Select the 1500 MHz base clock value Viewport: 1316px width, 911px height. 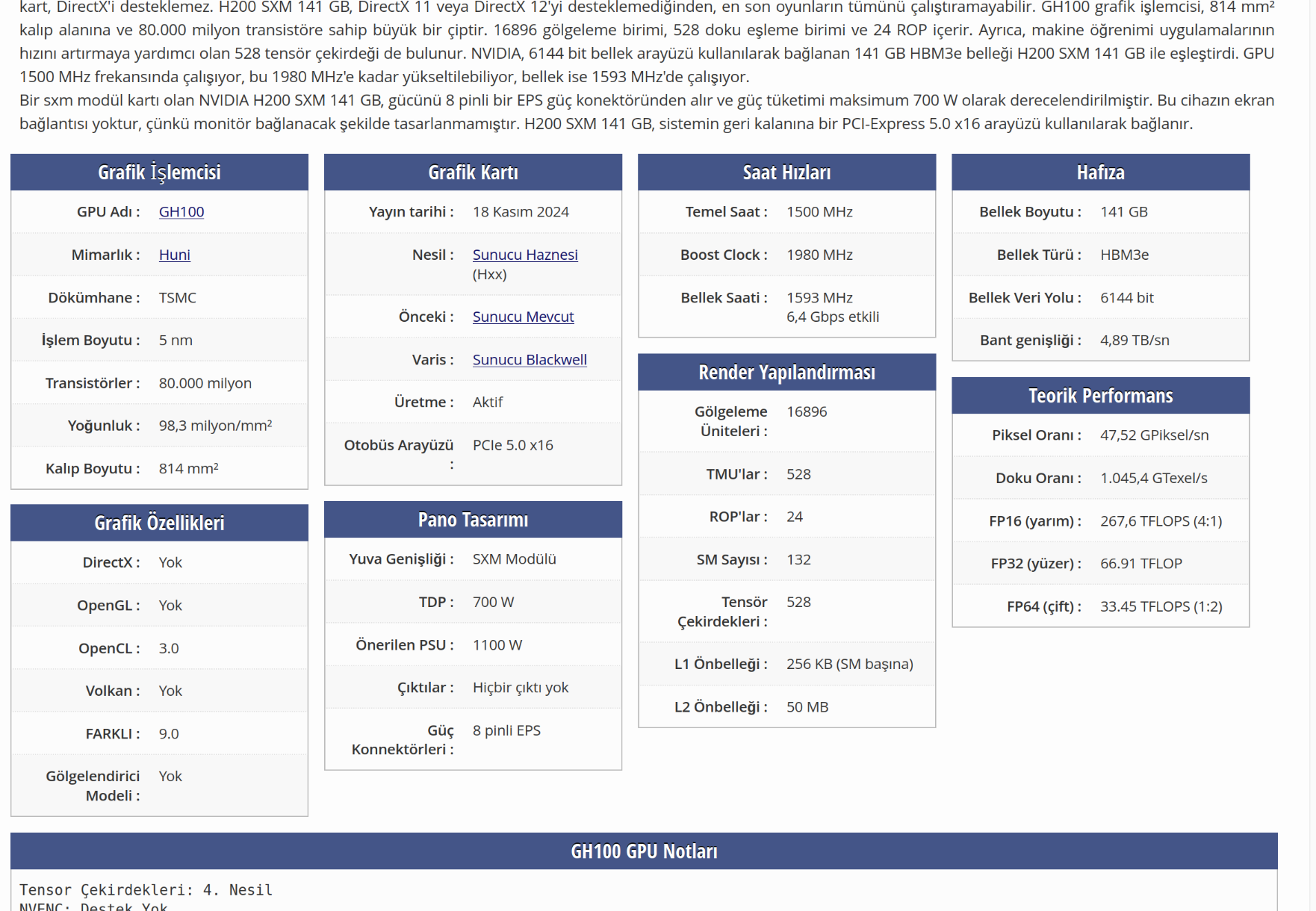coord(819,212)
